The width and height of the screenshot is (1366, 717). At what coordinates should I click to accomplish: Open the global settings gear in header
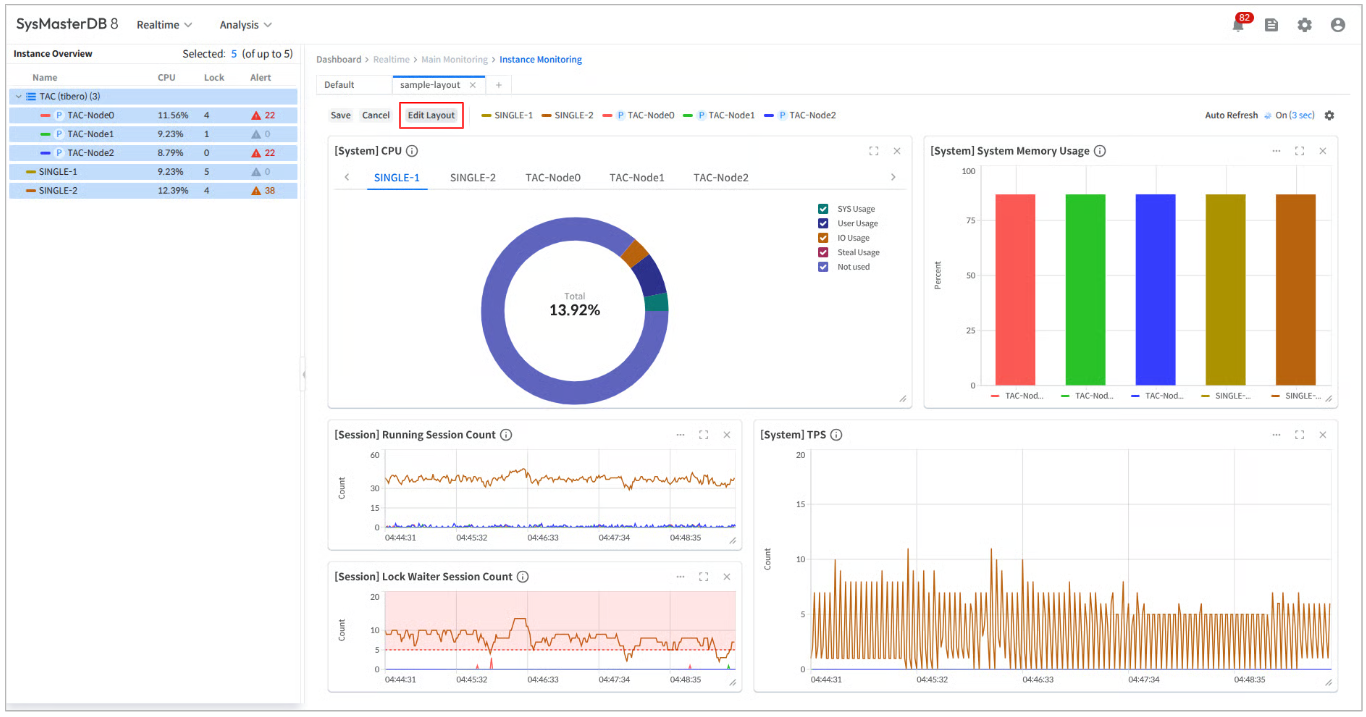[1304, 25]
